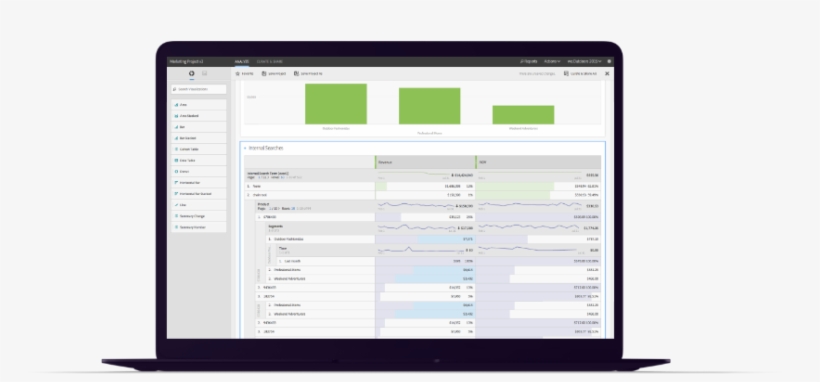The height and width of the screenshot is (382, 820).
Task: Click the Outdoor Fashionistas chart axis label
Action: (x=336, y=128)
